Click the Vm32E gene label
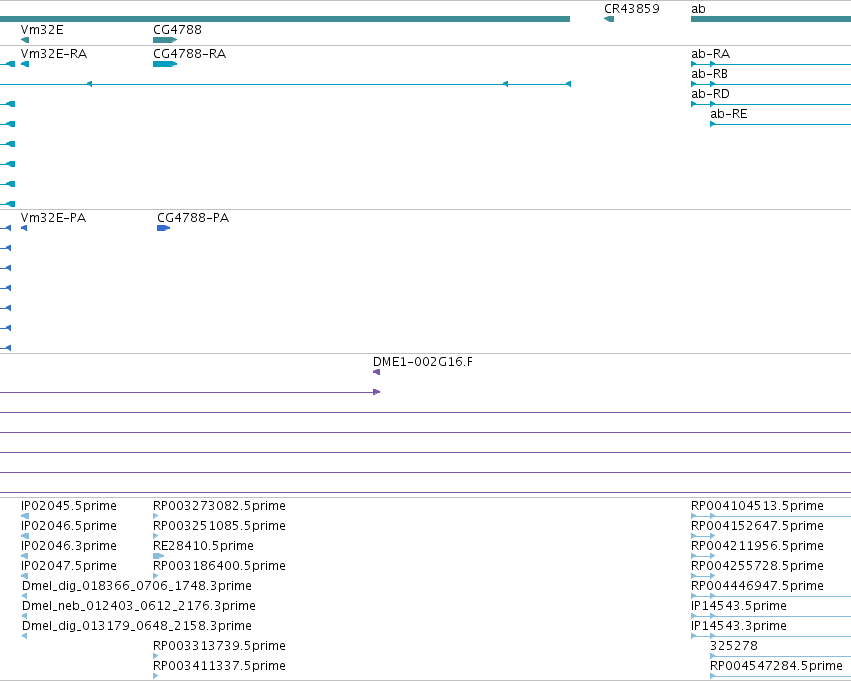Screen dimensions: 851x681 coord(42,29)
